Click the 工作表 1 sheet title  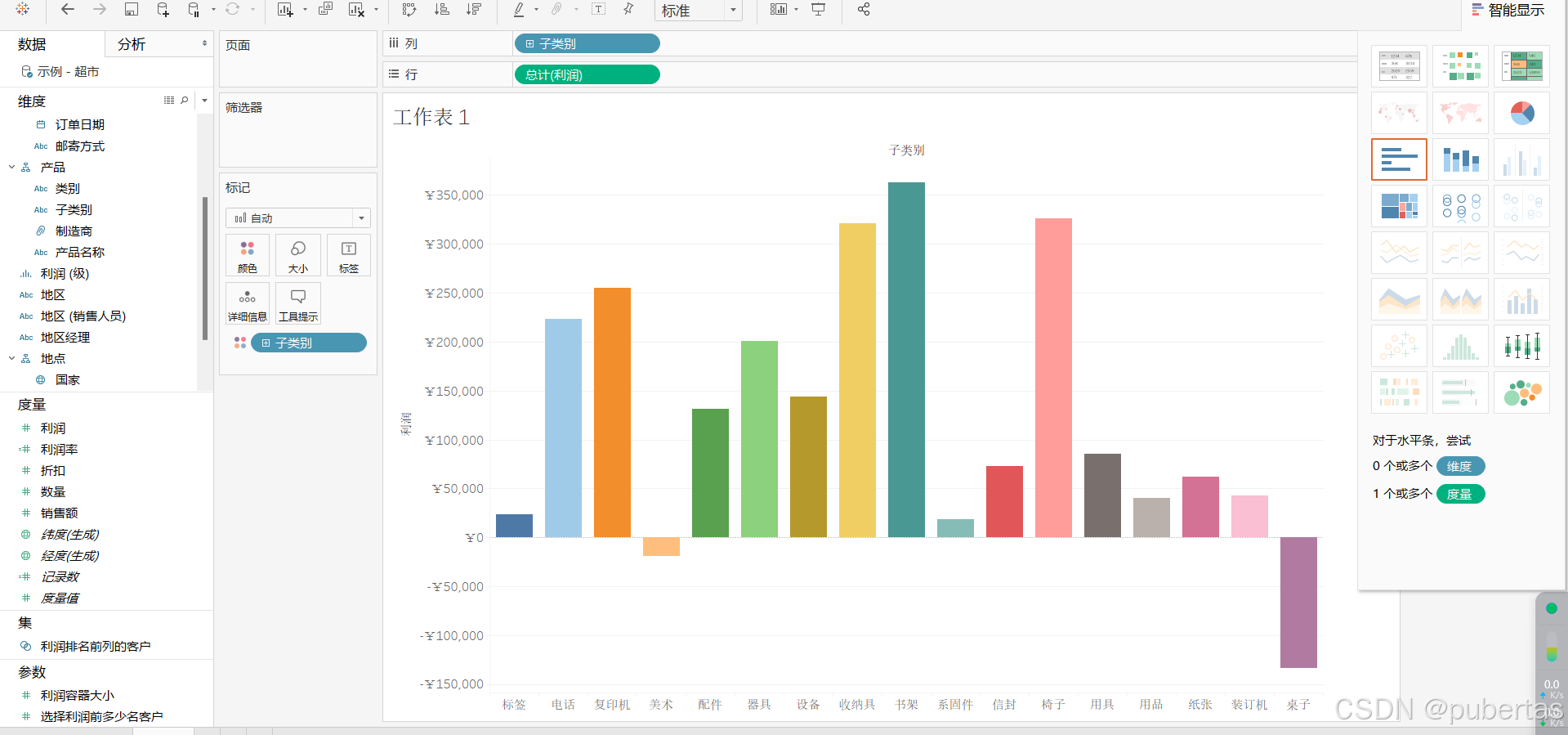(x=431, y=117)
